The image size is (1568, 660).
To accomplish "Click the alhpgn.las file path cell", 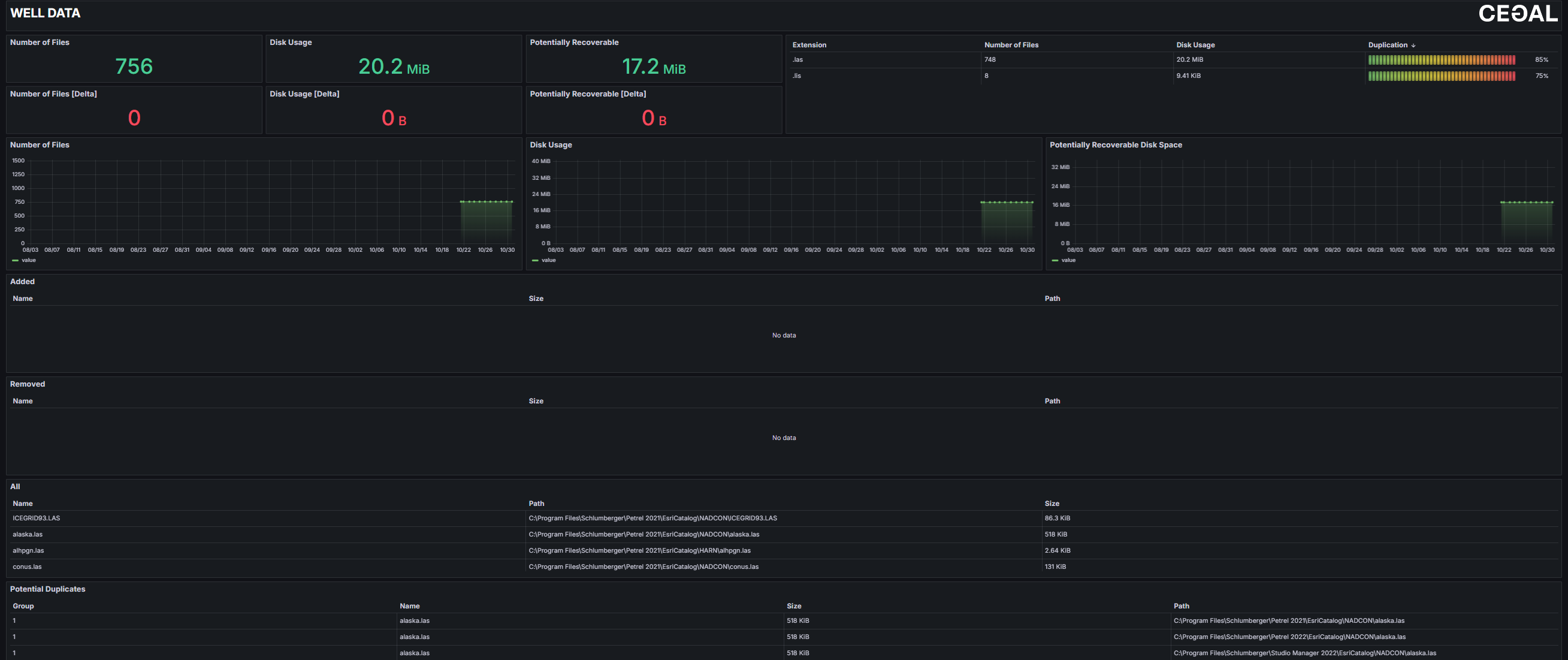I will pos(639,550).
